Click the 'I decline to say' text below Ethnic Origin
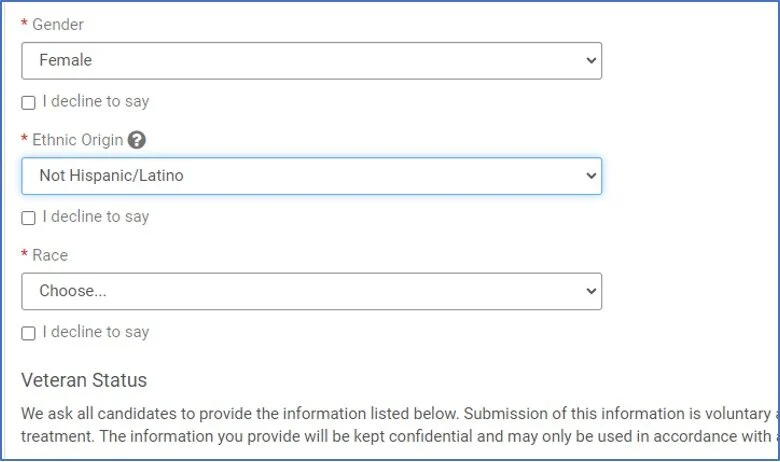Screen dimensions: 780x462 (96, 217)
